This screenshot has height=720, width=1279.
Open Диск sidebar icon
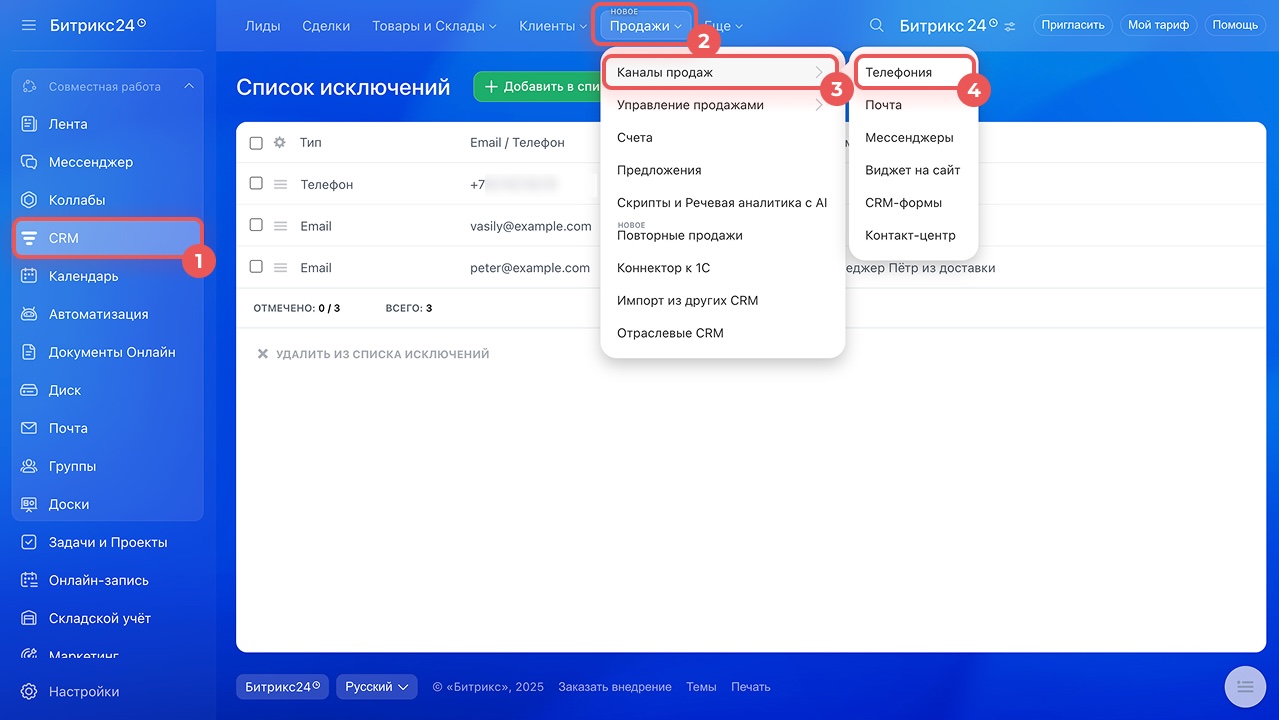point(29,390)
